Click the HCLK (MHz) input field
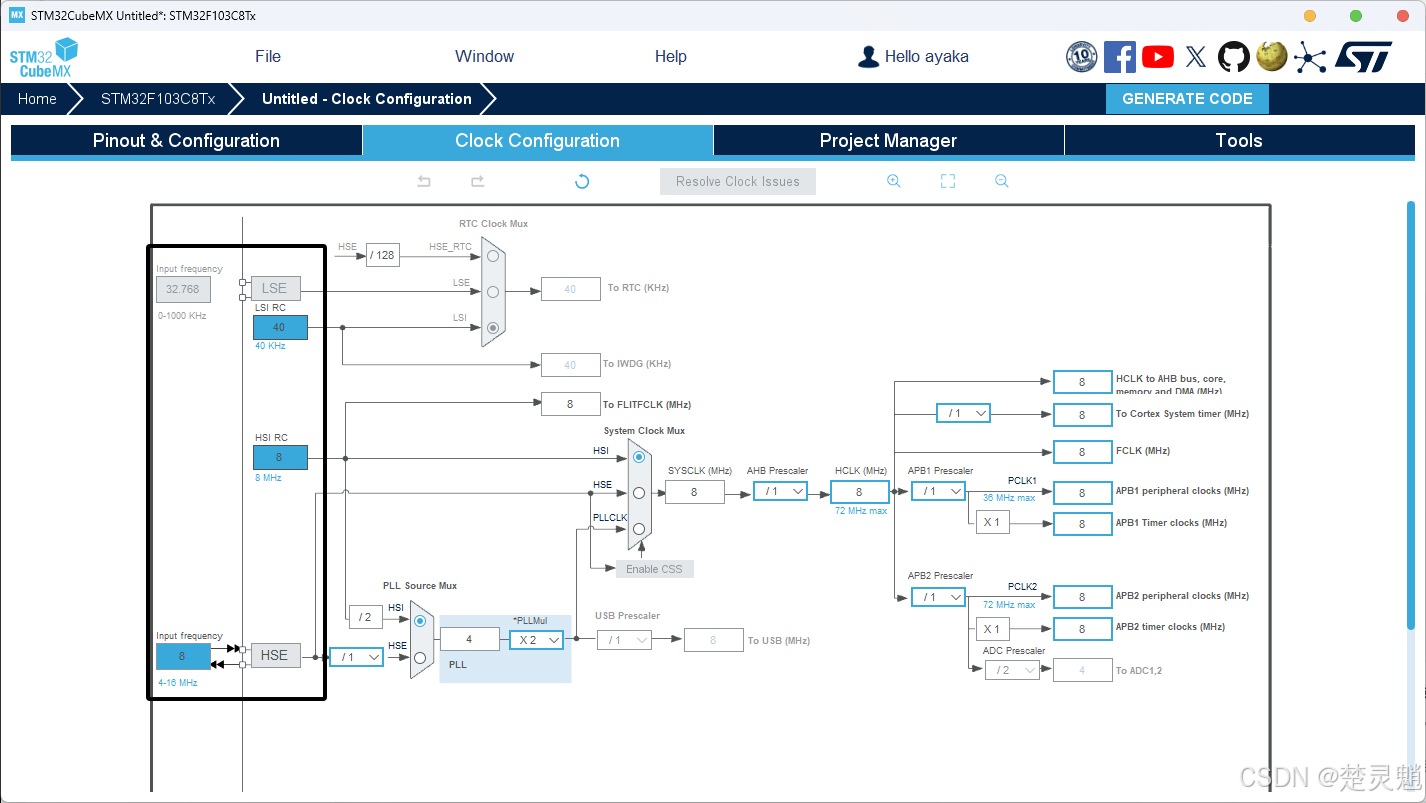Screen dimensions: 1426x803 click(x=859, y=491)
